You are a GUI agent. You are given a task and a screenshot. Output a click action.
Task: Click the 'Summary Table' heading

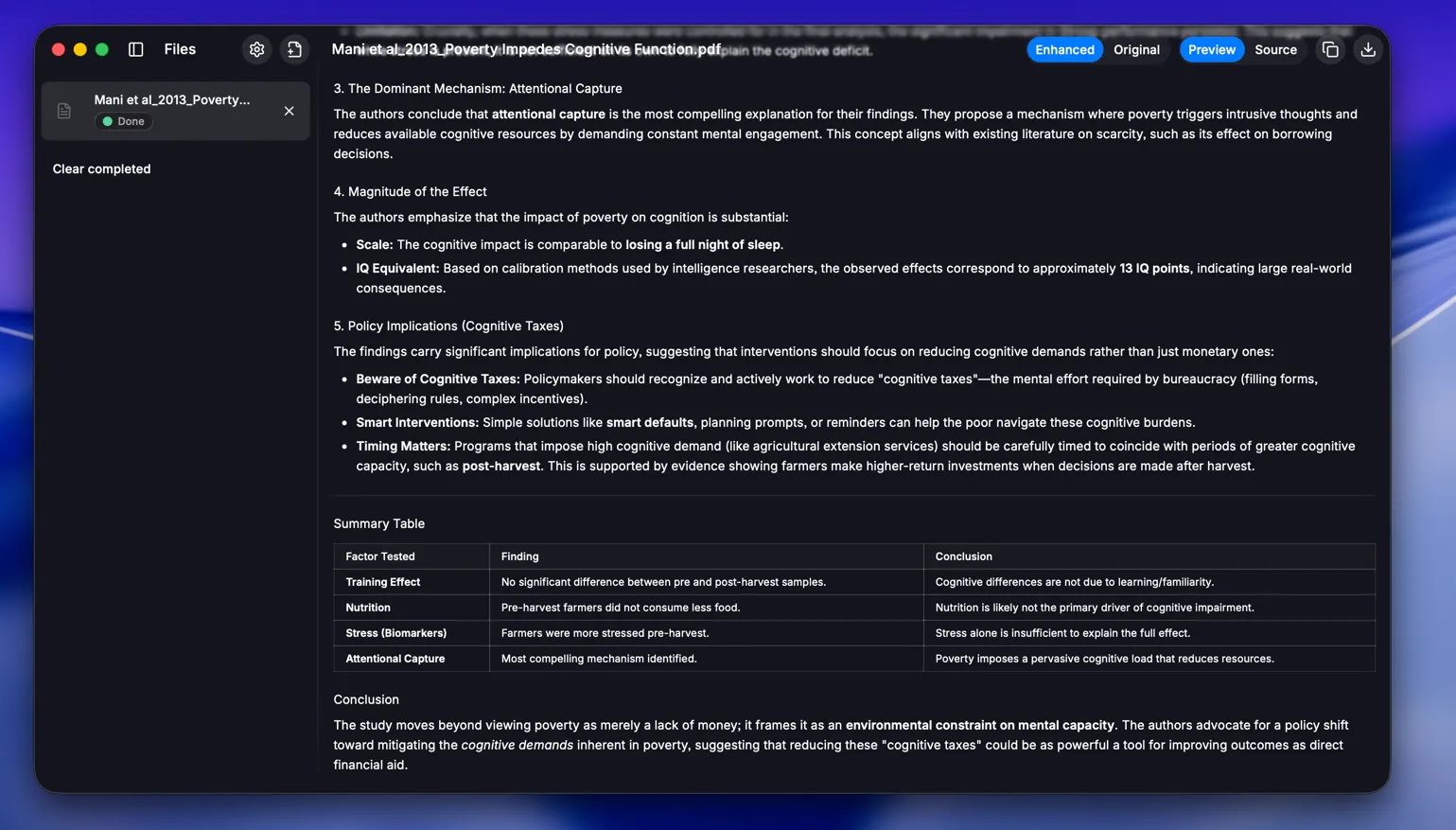coord(378,523)
